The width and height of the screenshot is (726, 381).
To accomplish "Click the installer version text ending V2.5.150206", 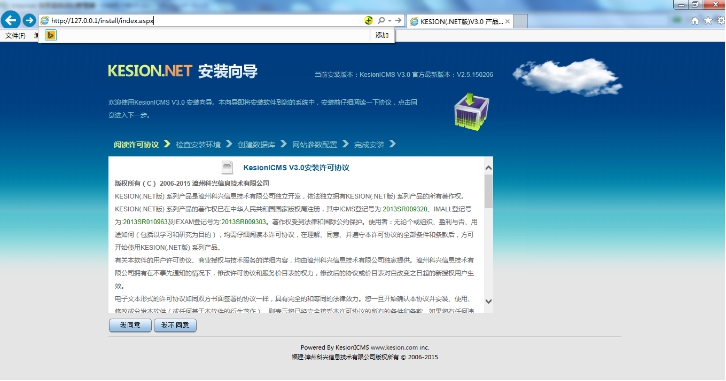I will point(404,75).
